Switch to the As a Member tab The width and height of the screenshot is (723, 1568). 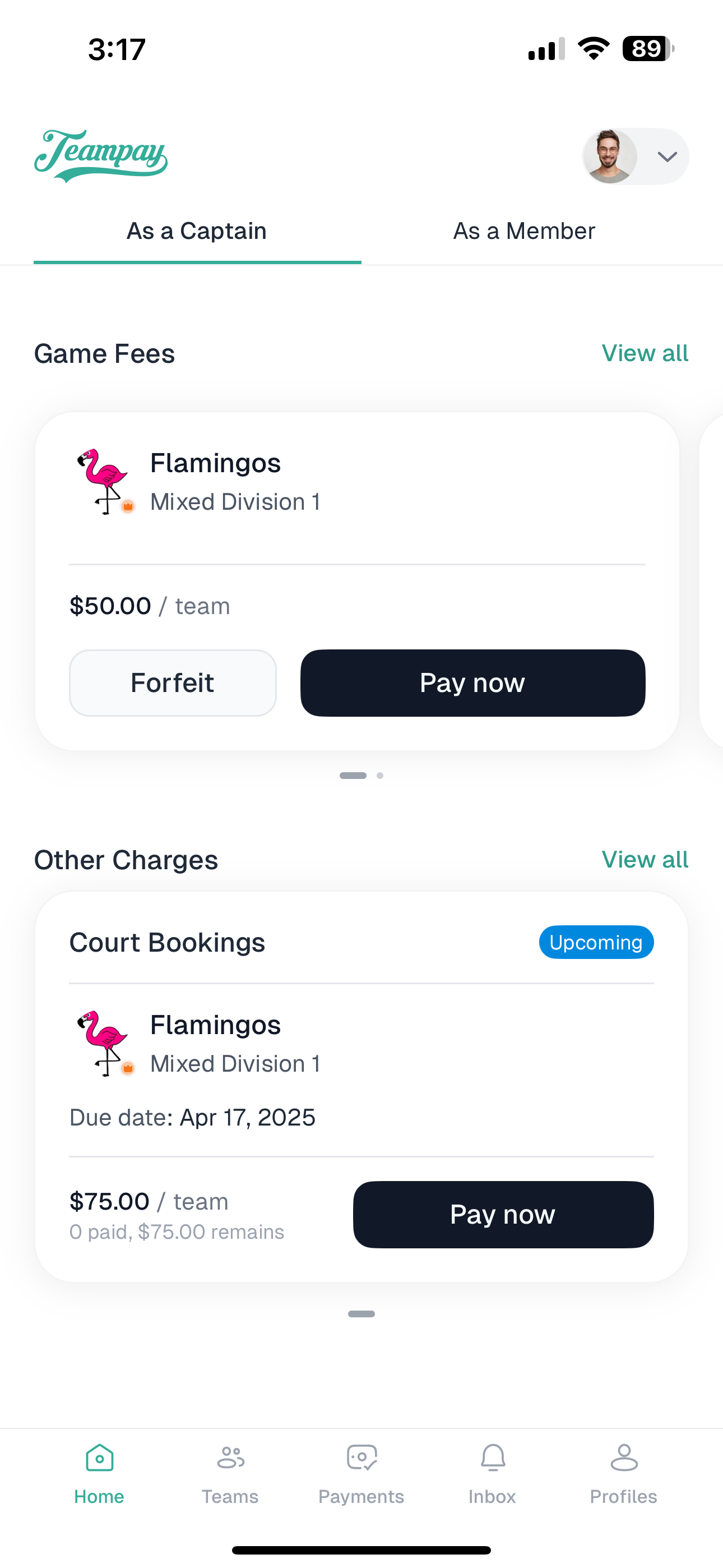pos(524,230)
